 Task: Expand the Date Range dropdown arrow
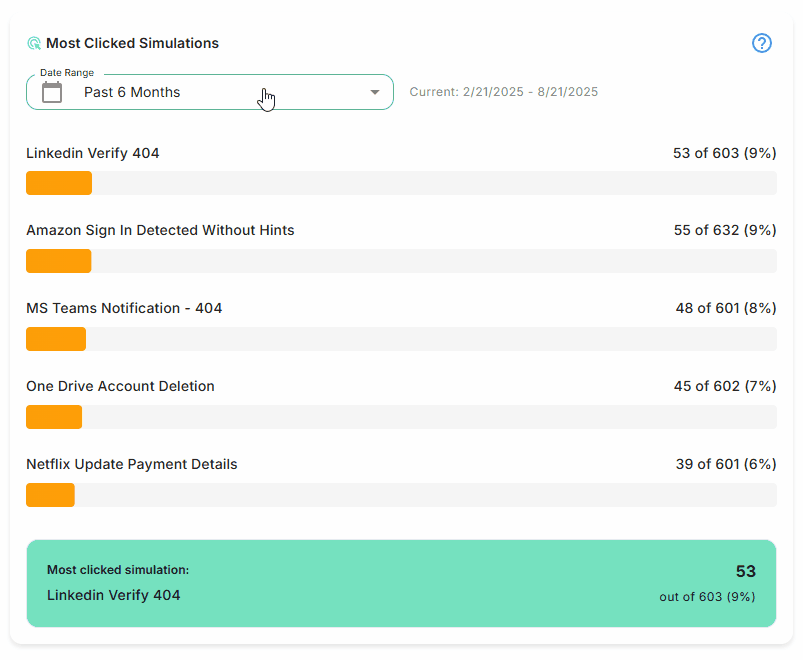point(375,92)
